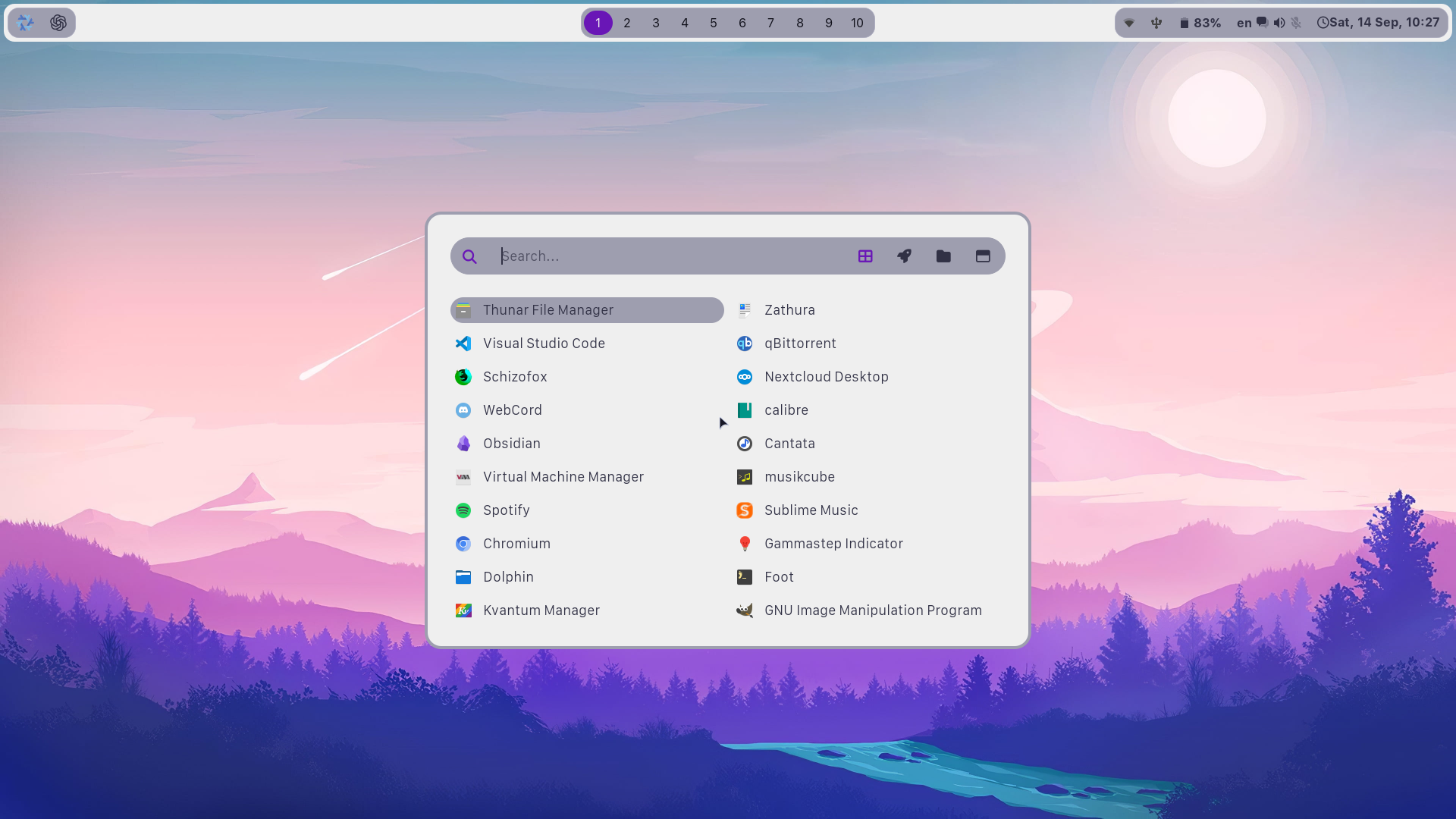This screenshot has width=1456, height=819.
Task: Click the USB device tray icon
Action: pyautogui.click(x=1156, y=23)
